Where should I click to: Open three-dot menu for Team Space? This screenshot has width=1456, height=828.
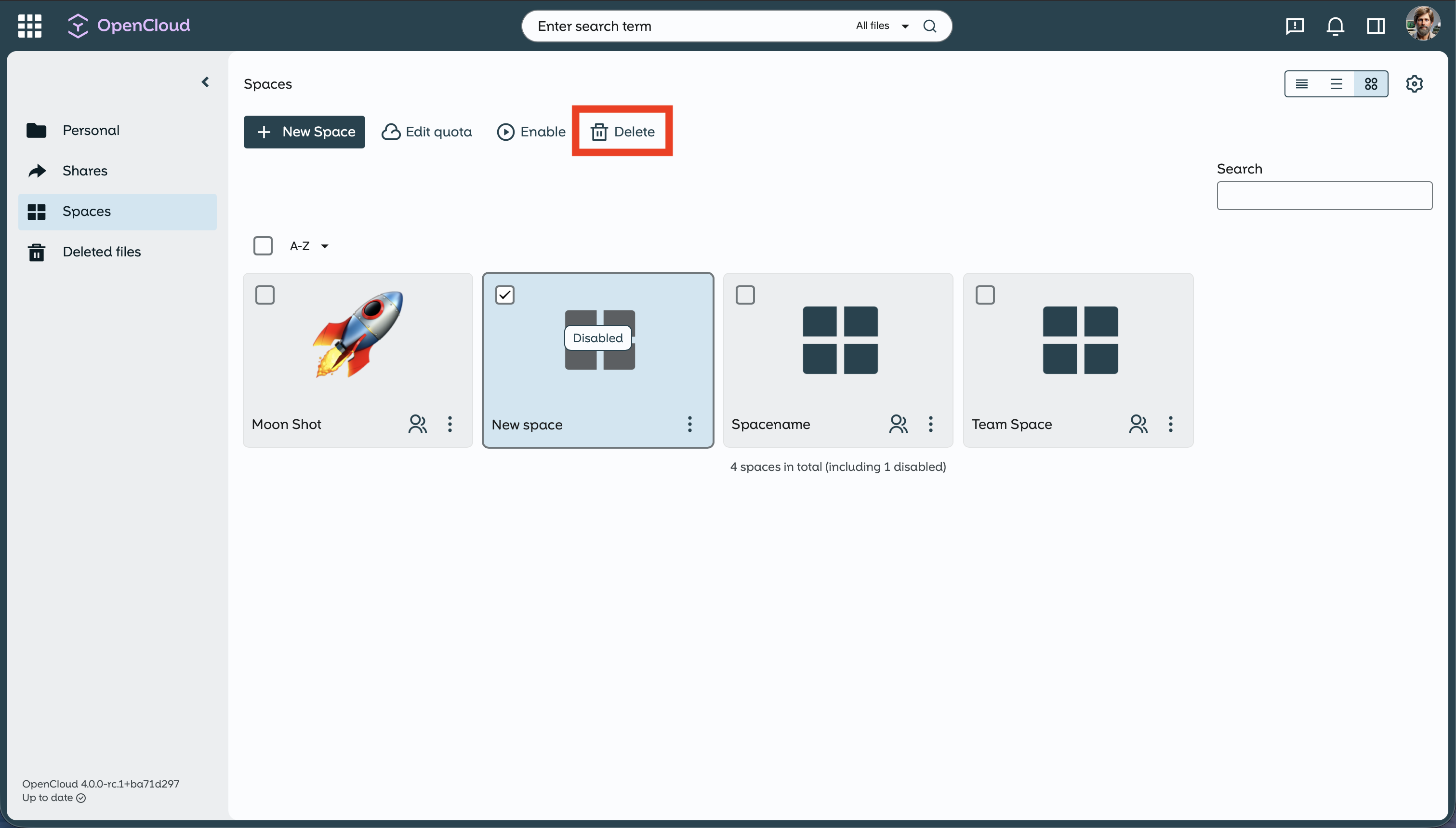pyautogui.click(x=1170, y=424)
